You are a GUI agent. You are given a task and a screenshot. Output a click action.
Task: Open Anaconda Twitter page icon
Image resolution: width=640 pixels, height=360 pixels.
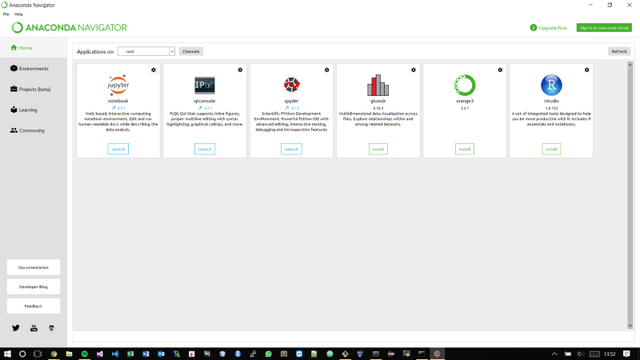(16, 328)
